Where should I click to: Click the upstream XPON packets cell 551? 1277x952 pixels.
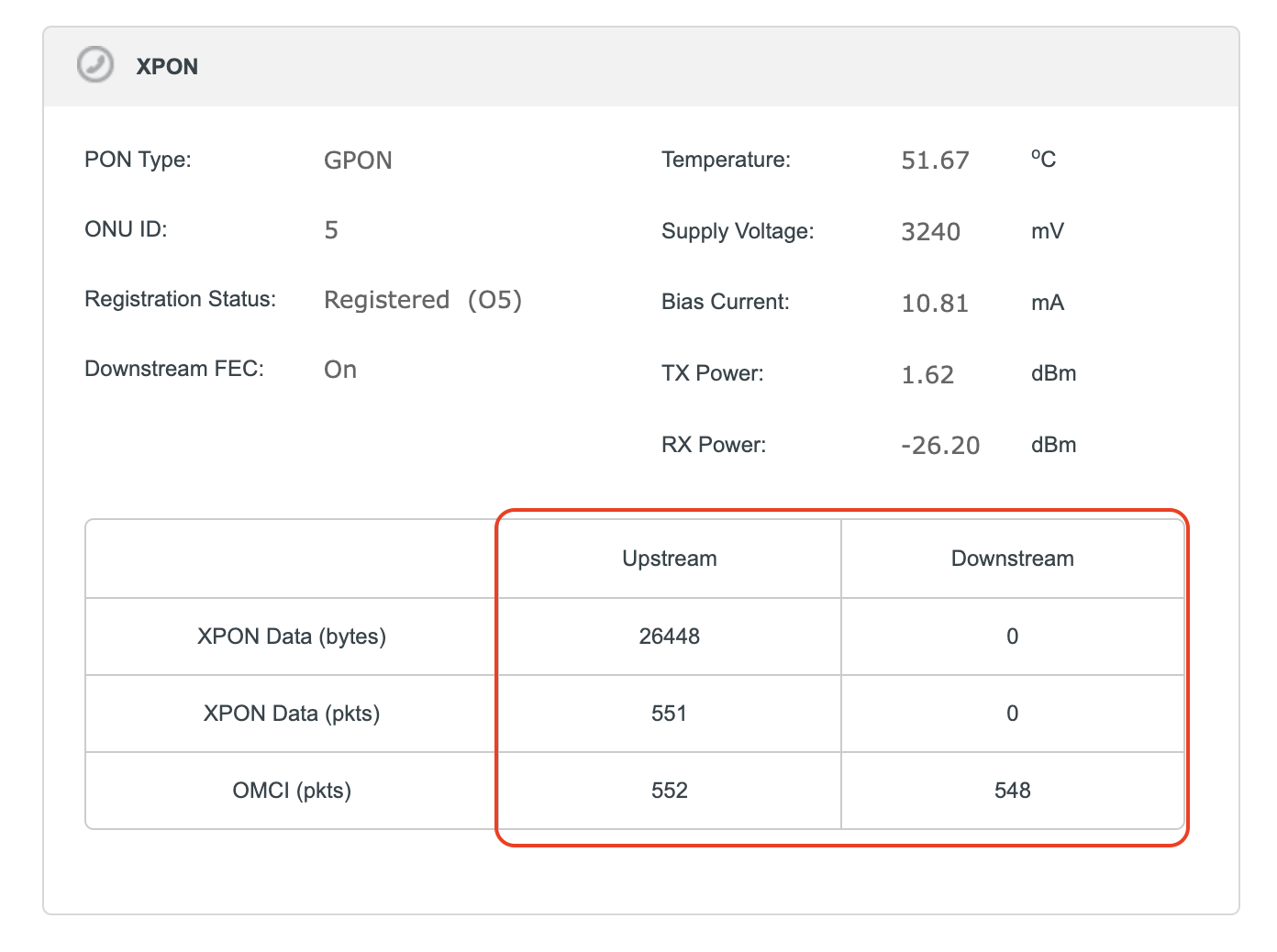[x=670, y=714]
